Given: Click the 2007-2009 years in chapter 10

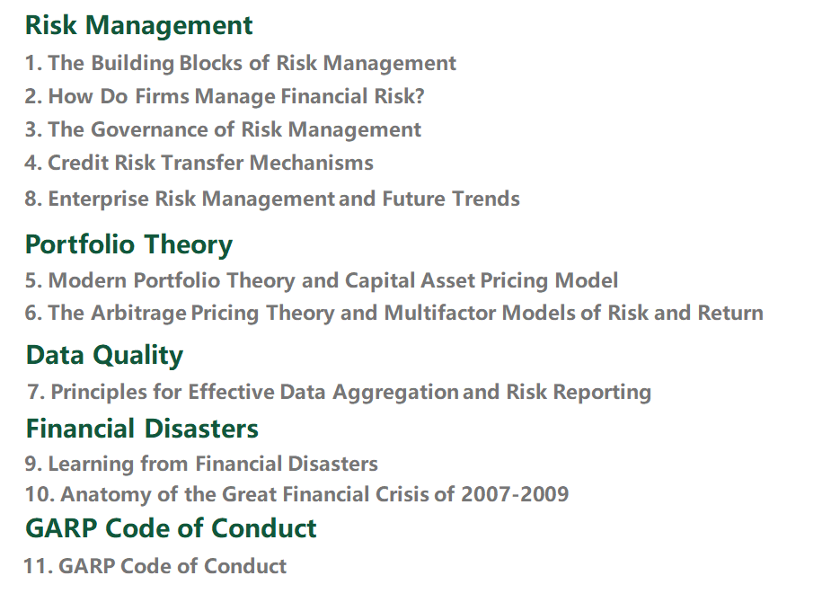Looking at the screenshot, I should coord(514,494).
